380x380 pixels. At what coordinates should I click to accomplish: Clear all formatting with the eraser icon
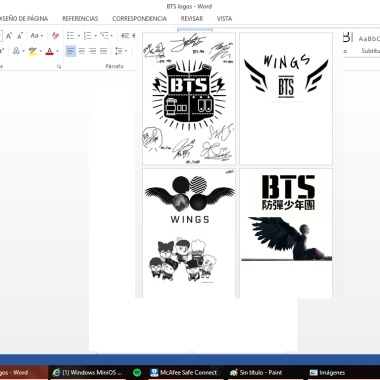(56, 36)
